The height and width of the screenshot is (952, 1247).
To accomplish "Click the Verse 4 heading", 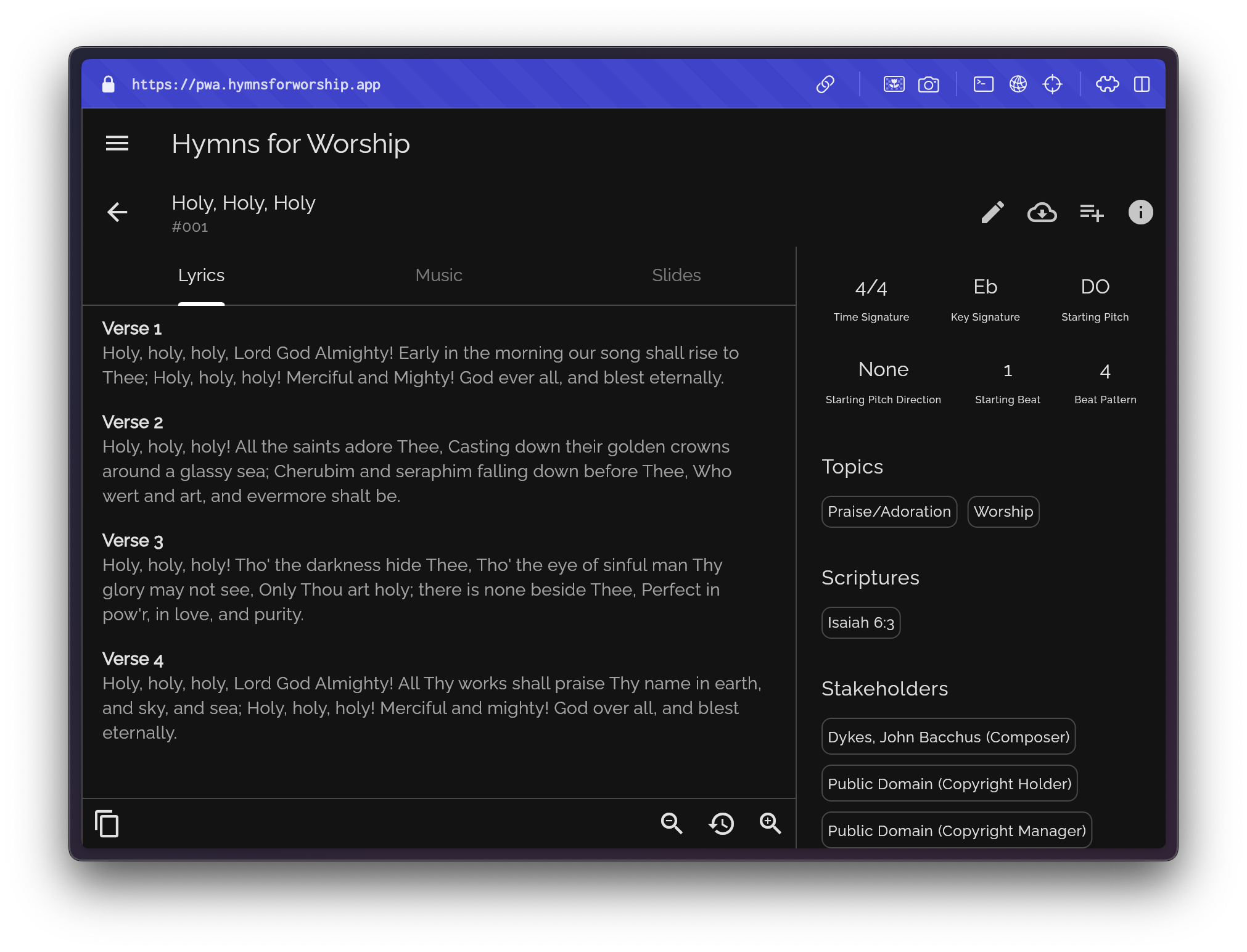I will click(x=133, y=659).
